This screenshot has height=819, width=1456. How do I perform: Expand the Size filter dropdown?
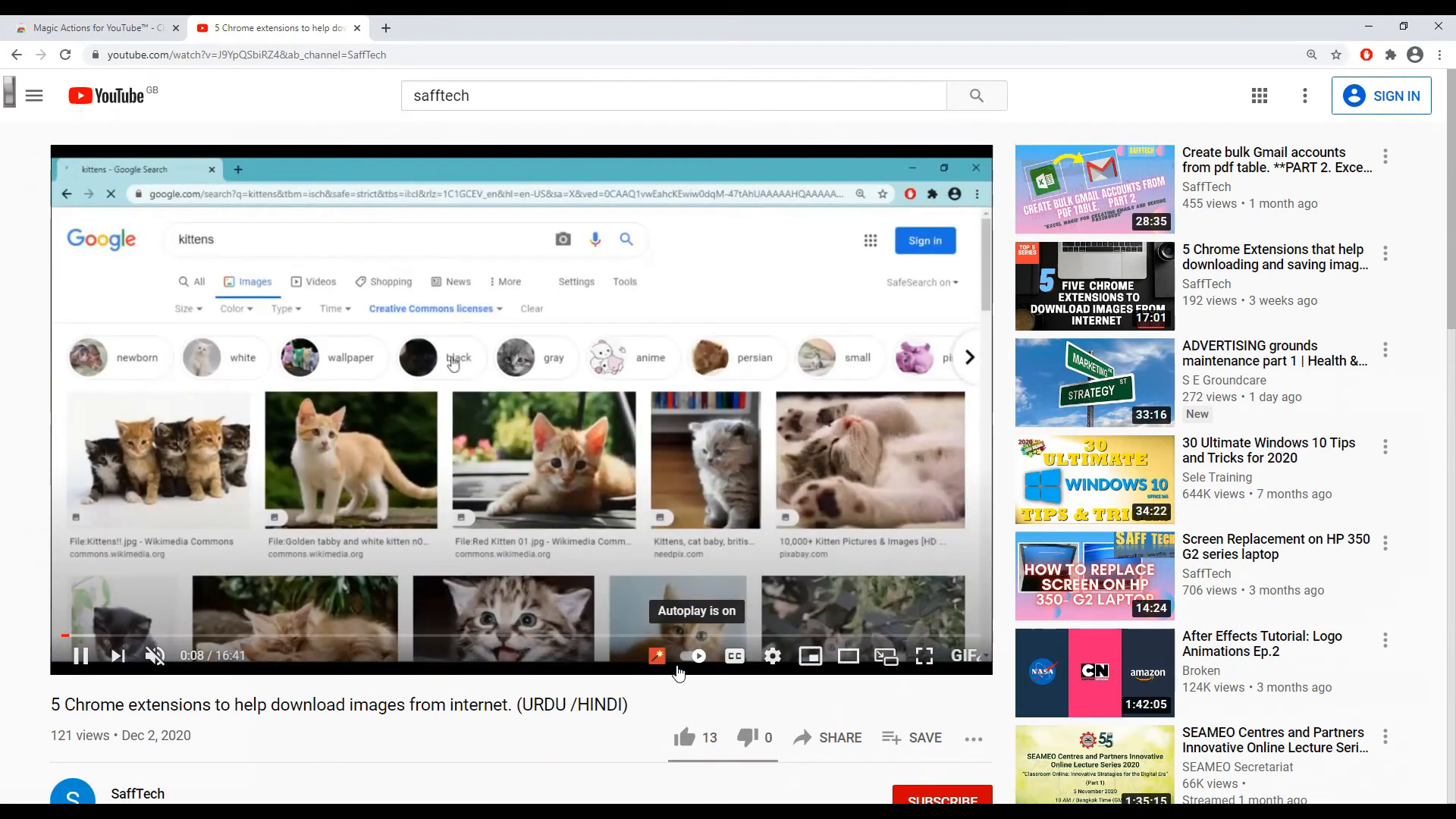pos(188,308)
